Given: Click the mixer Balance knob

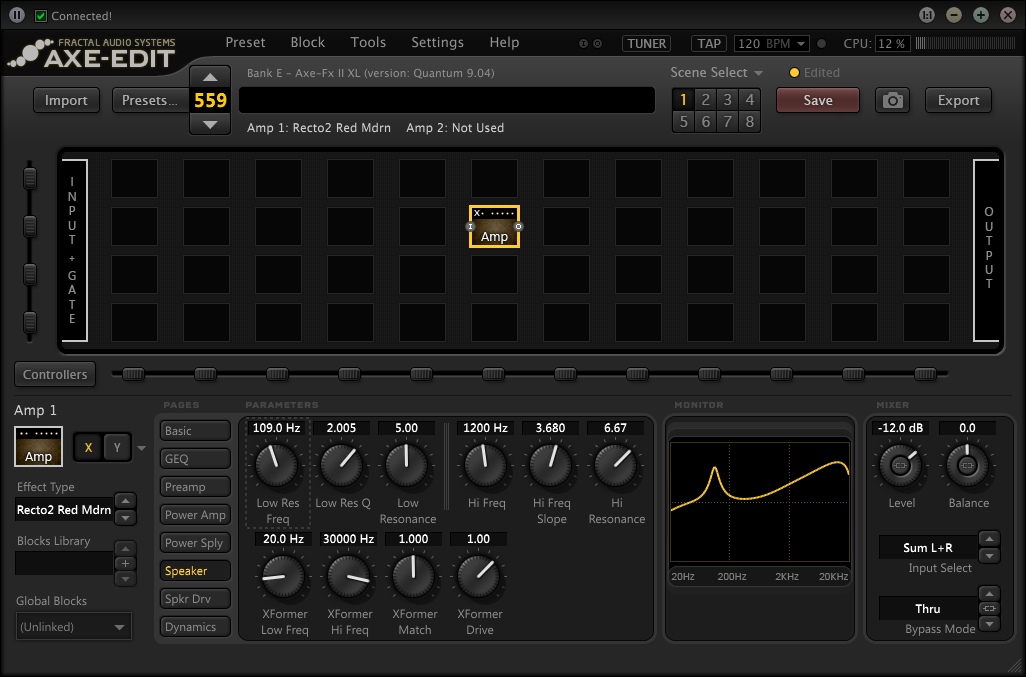Looking at the screenshot, I should coord(967,465).
